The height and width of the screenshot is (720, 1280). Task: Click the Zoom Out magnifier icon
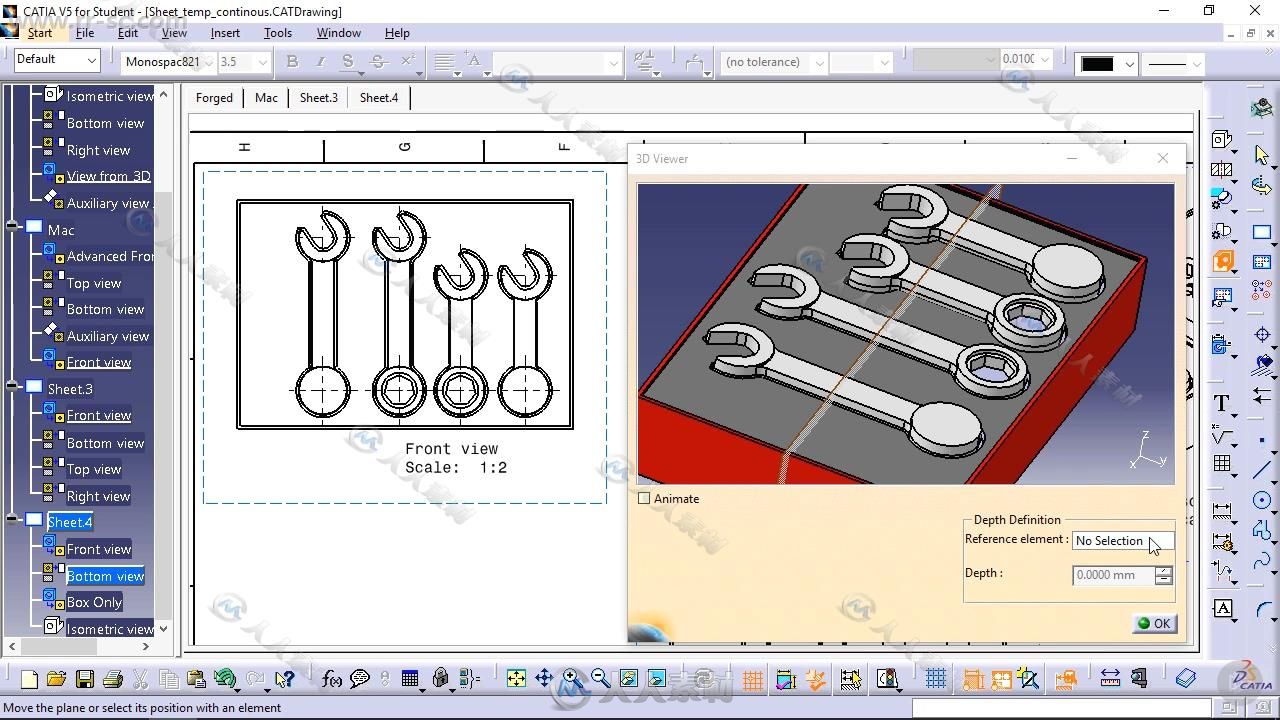[600, 679]
